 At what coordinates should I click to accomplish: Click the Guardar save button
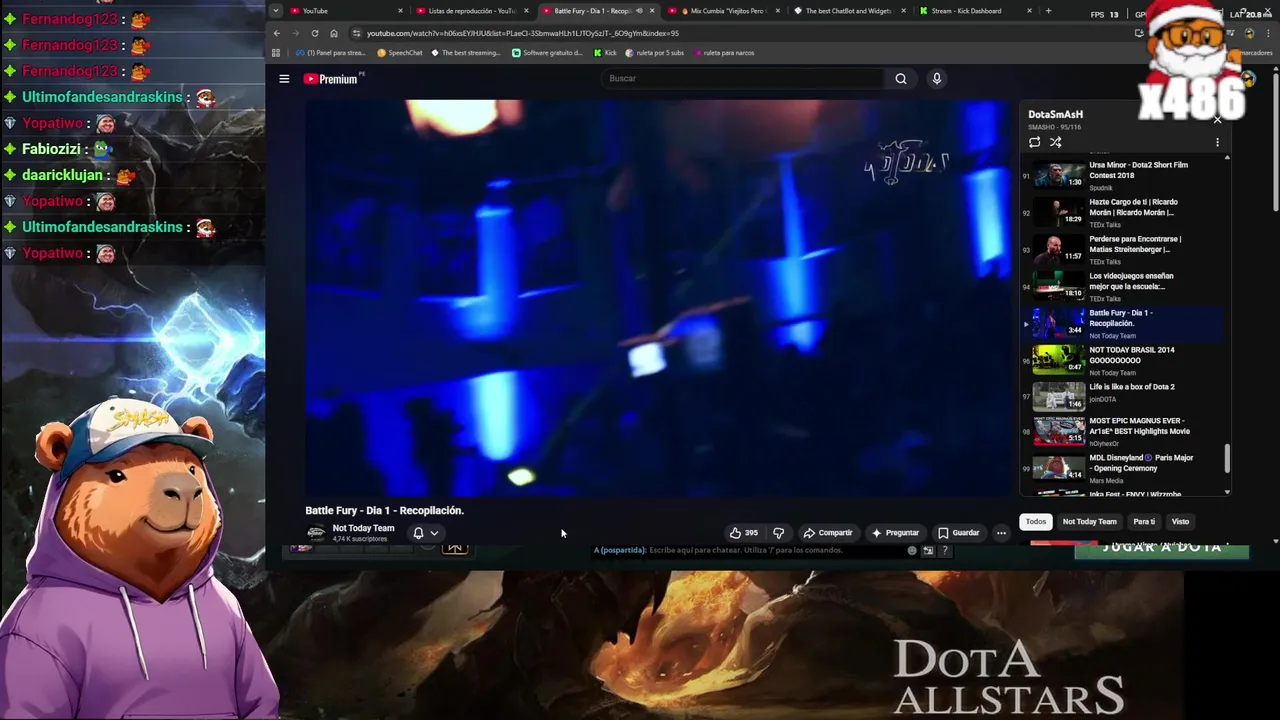pos(958,533)
